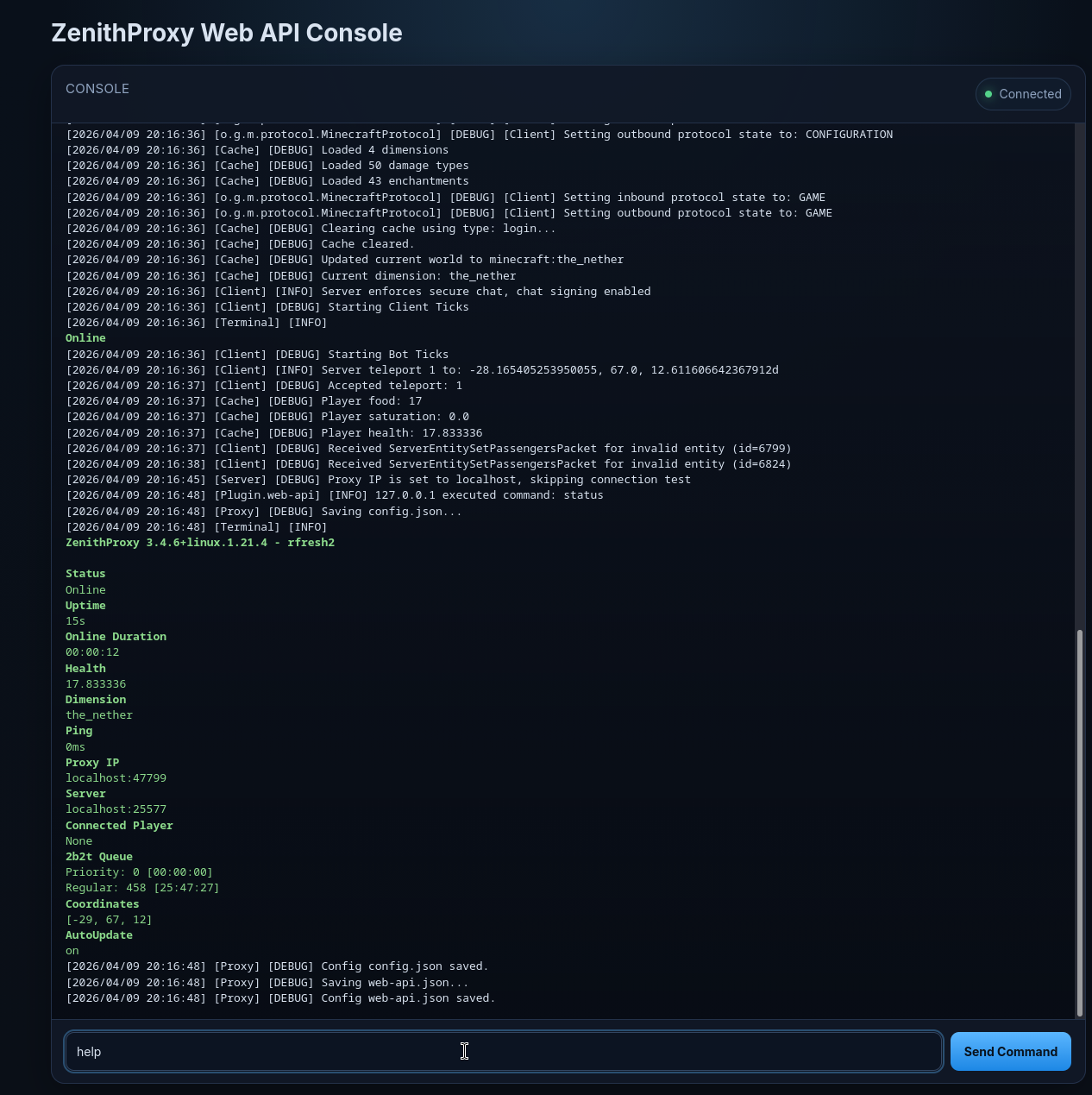The width and height of the screenshot is (1092, 1095).
Task: Click the 00:00:12 duration value
Action: pyautogui.click(x=92, y=652)
